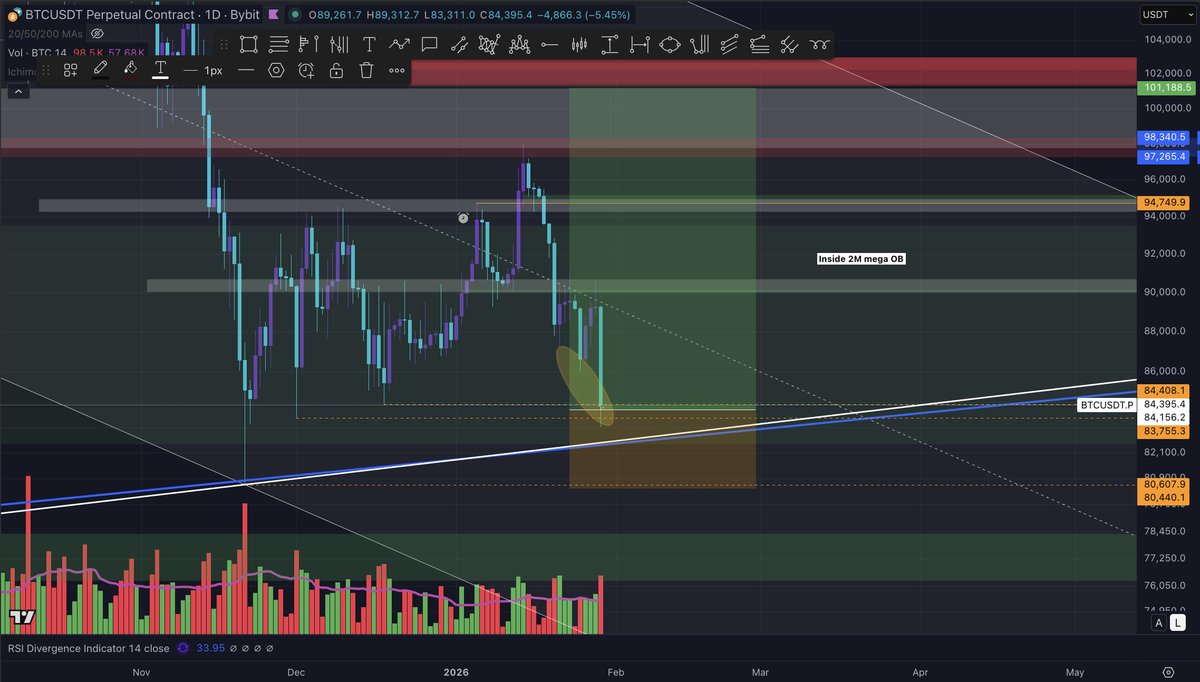1200x682 pixels.
Task: Select the cyclic curve lines tool
Action: [819, 44]
